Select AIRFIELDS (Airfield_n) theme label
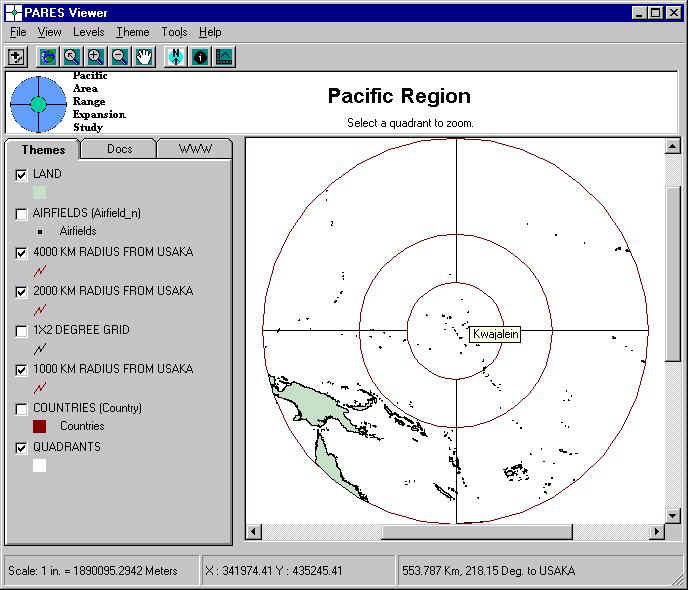Image resolution: width=688 pixels, height=590 pixels. (x=87, y=213)
